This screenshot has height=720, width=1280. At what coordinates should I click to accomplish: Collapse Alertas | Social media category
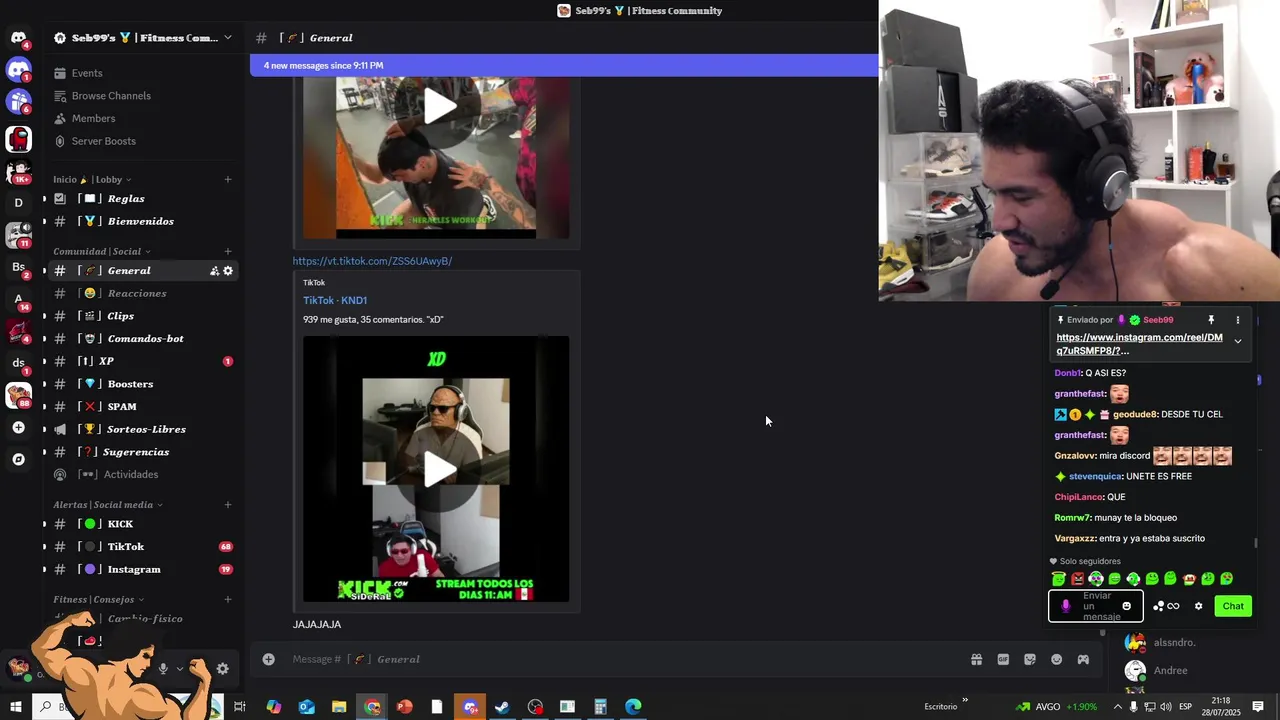click(108, 505)
